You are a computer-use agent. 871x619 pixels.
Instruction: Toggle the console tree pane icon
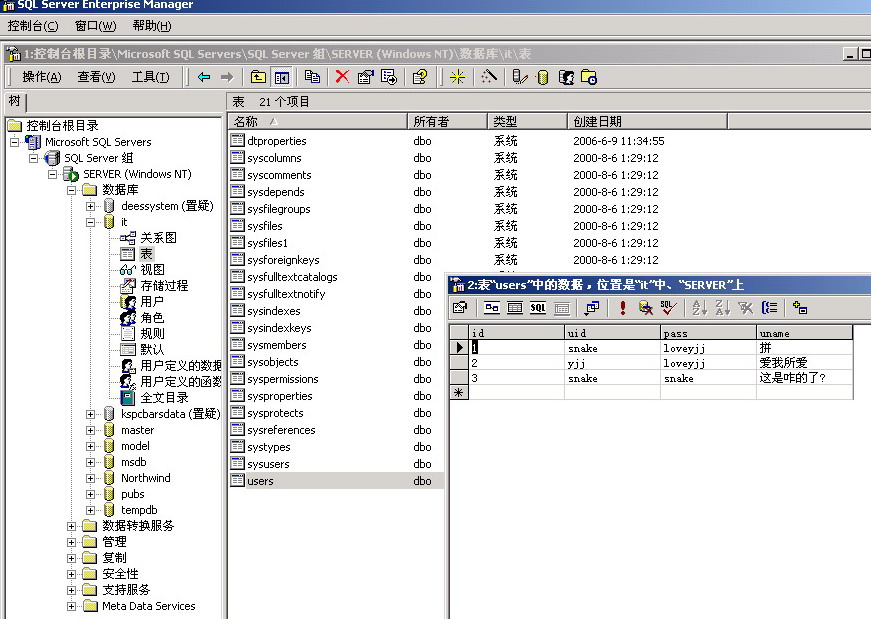pyautogui.click(x=282, y=77)
